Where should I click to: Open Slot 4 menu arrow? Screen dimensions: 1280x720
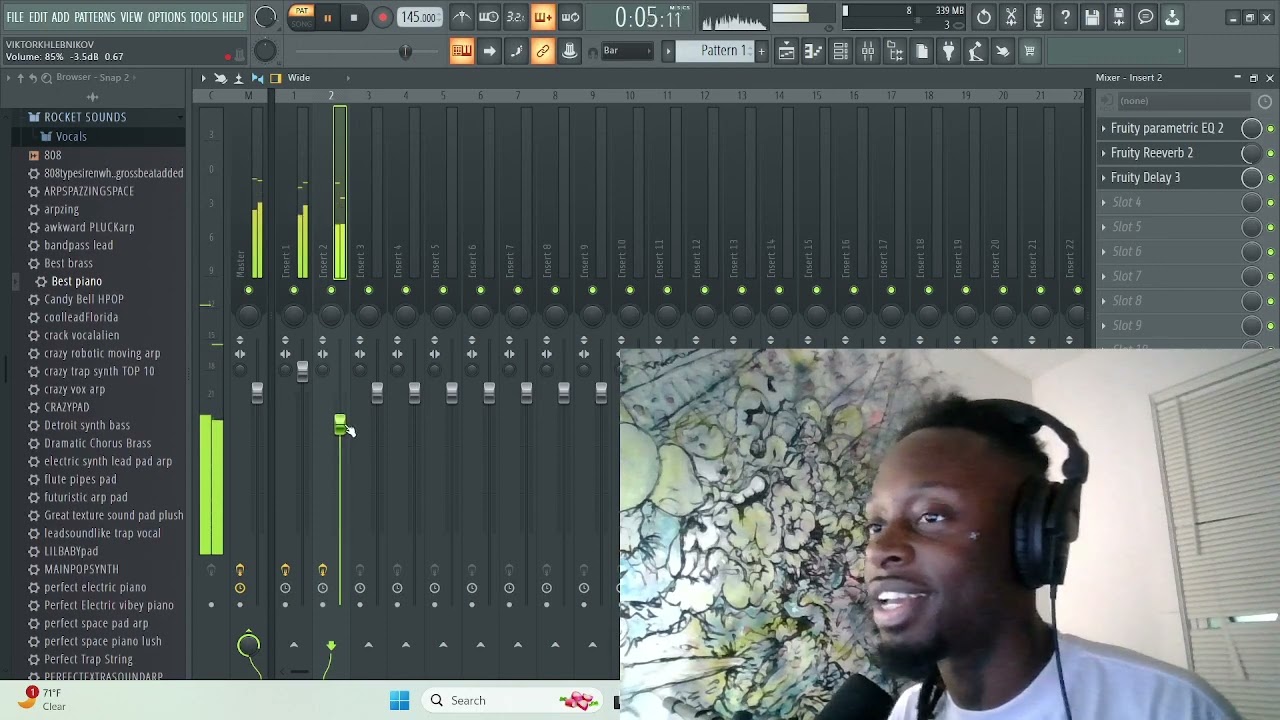[1104, 202]
